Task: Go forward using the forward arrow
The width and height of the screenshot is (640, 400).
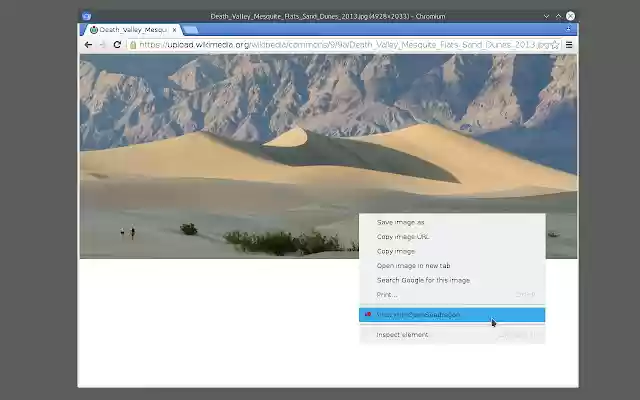Action: pyautogui.click(x=102, y=45)
